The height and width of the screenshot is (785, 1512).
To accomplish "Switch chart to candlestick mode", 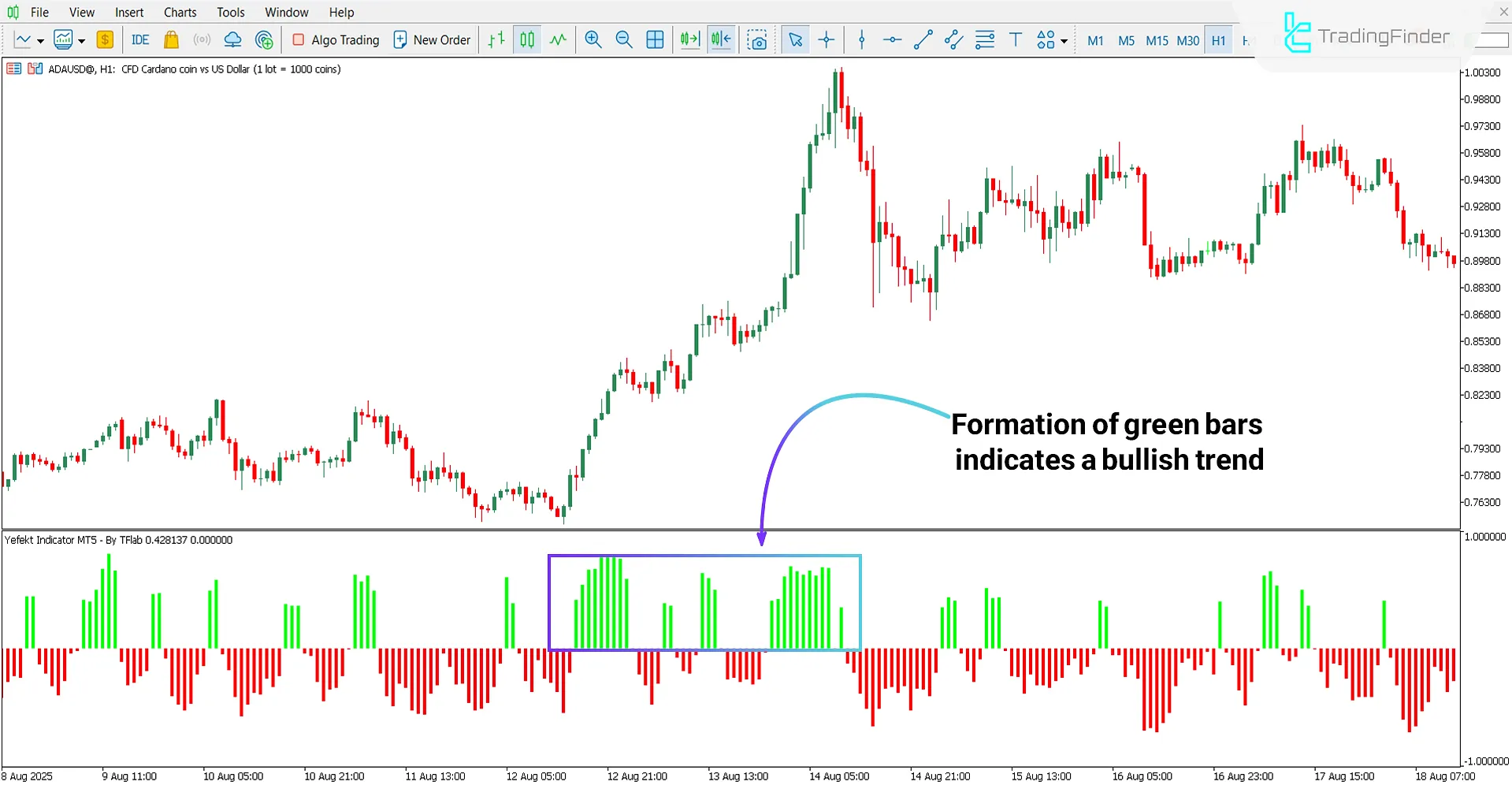I will (x=526, y=39).
